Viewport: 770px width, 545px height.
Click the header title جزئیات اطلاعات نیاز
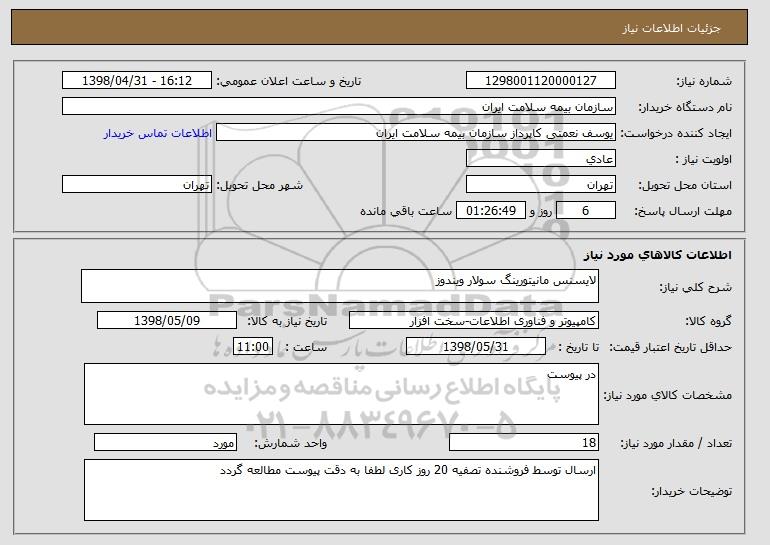[x=671, y=28]
